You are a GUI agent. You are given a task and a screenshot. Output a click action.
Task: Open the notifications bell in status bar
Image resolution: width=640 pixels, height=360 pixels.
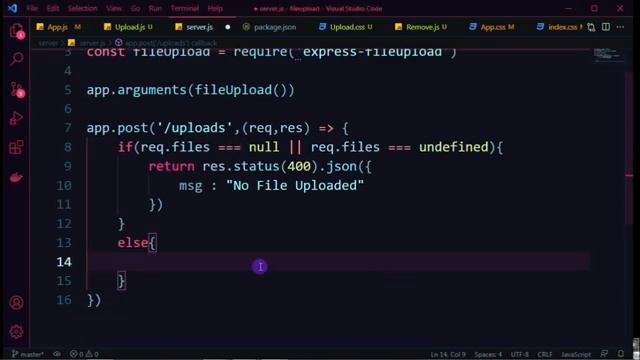tap(621, 354)
